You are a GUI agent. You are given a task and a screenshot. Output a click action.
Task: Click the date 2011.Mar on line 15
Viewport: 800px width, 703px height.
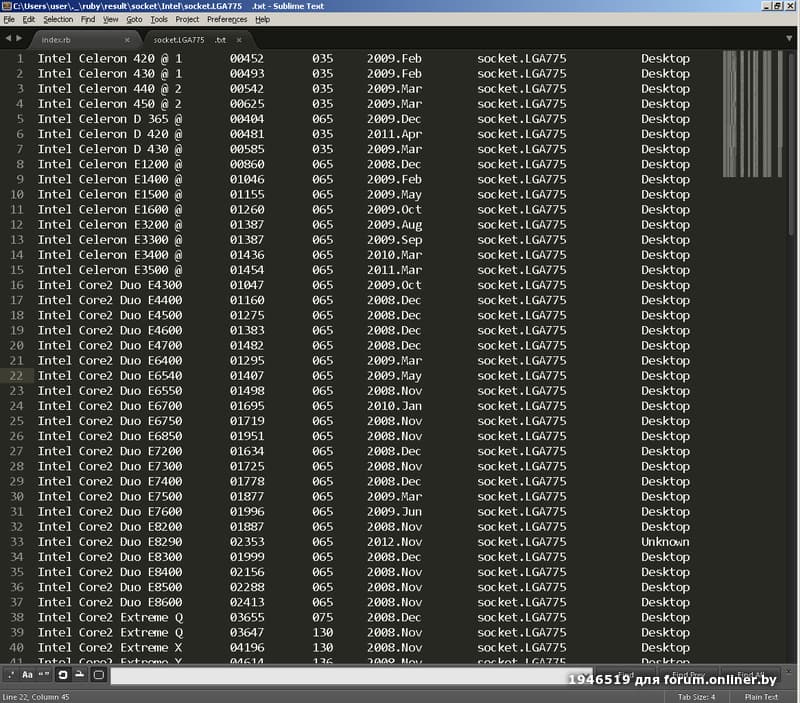coord(394,270)
